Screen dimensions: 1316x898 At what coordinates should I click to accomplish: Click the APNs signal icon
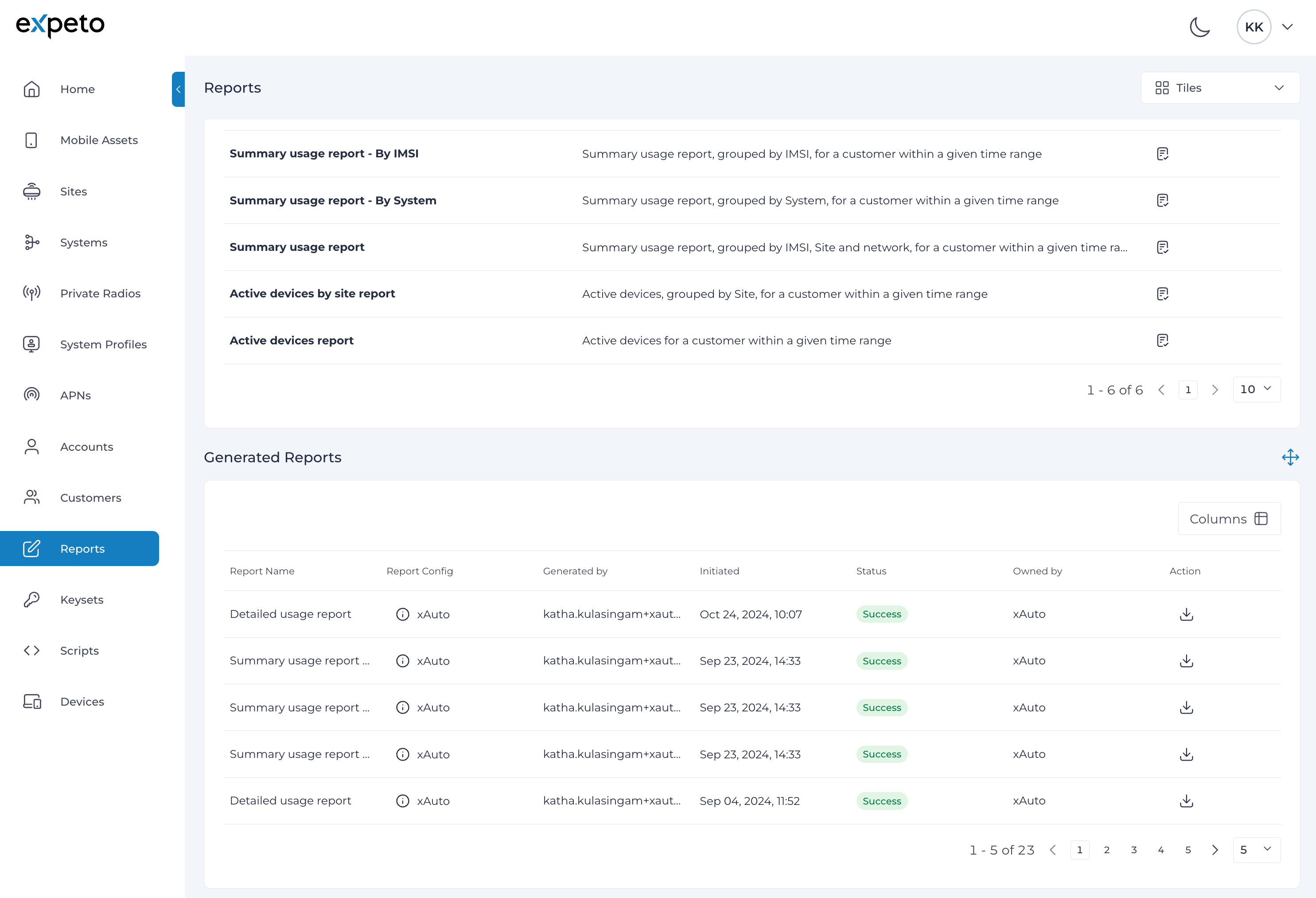[32, 395]
